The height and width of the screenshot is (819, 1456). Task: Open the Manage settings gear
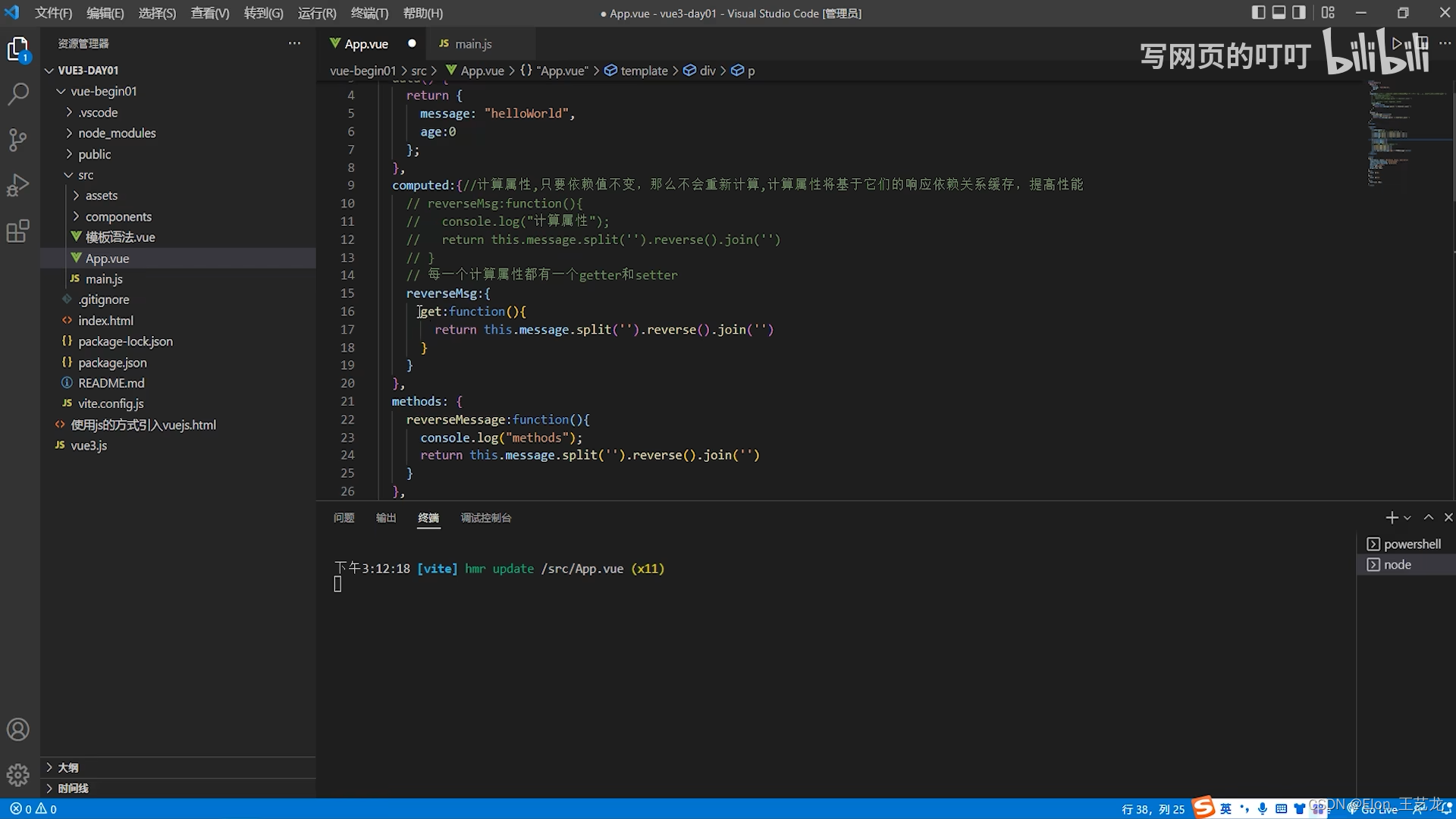point(18,775)
